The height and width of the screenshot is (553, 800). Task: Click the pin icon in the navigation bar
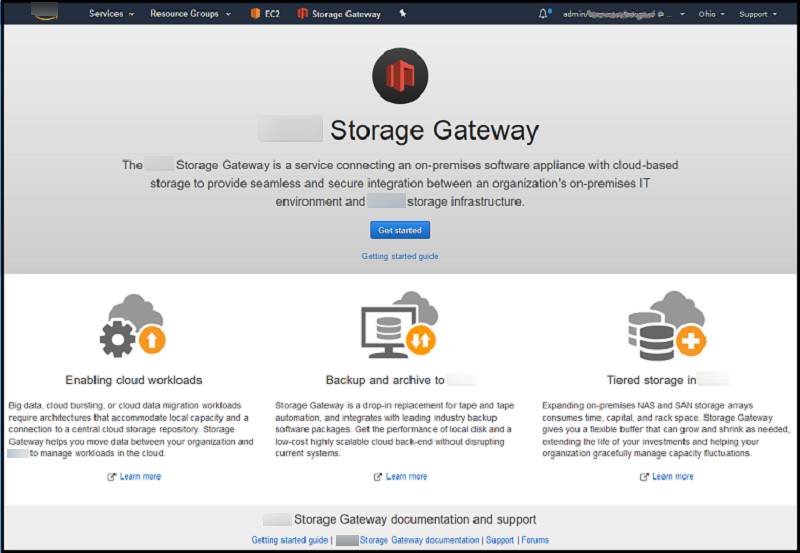coord(402,14)
